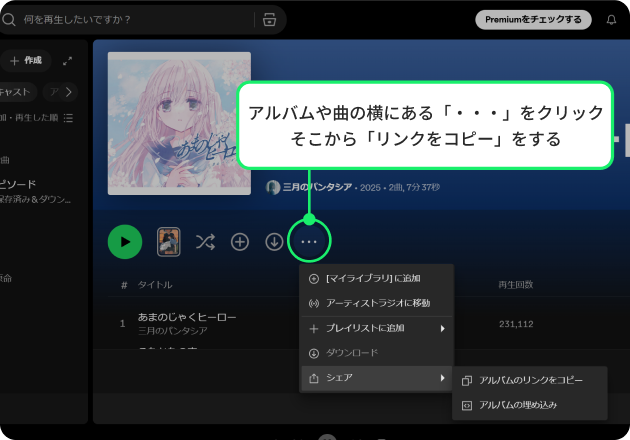The width and height of the screenshot is (630, 440).
Task: Expand the シェア submenu
Action: click(376, 378)
